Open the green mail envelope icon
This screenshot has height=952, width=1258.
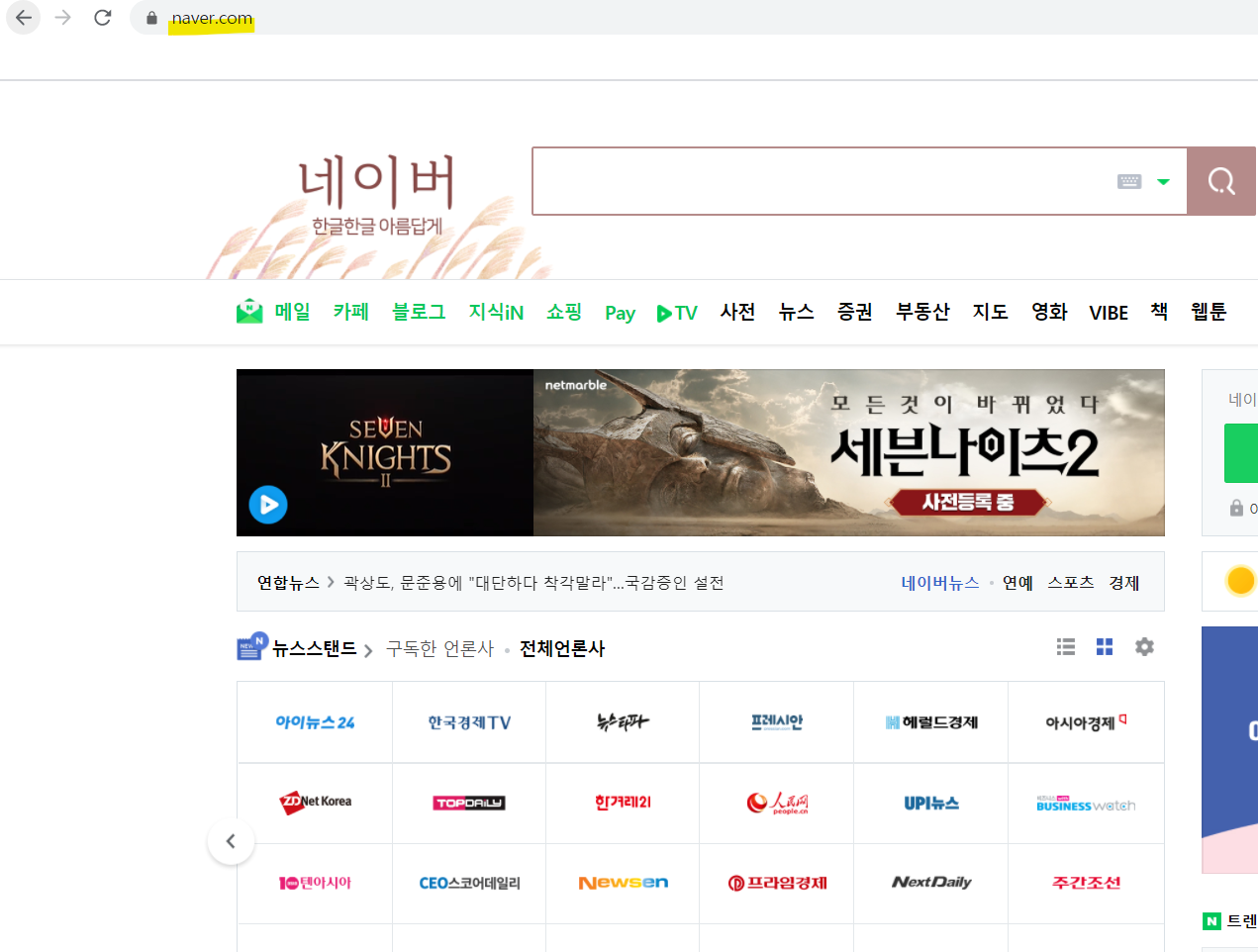[249, 312]
